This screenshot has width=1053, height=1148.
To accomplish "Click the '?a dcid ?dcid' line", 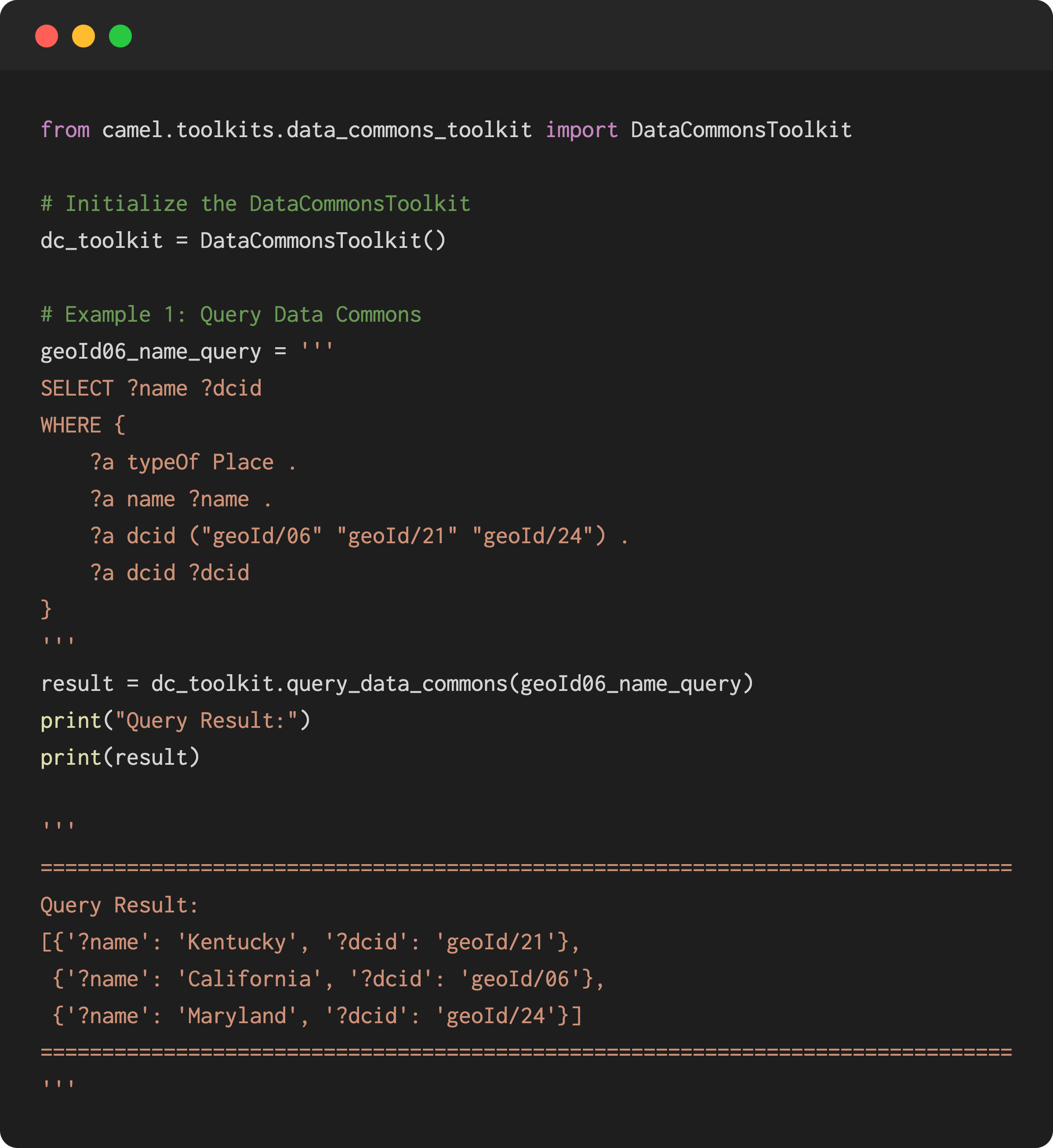I will [x=170, y=573].
